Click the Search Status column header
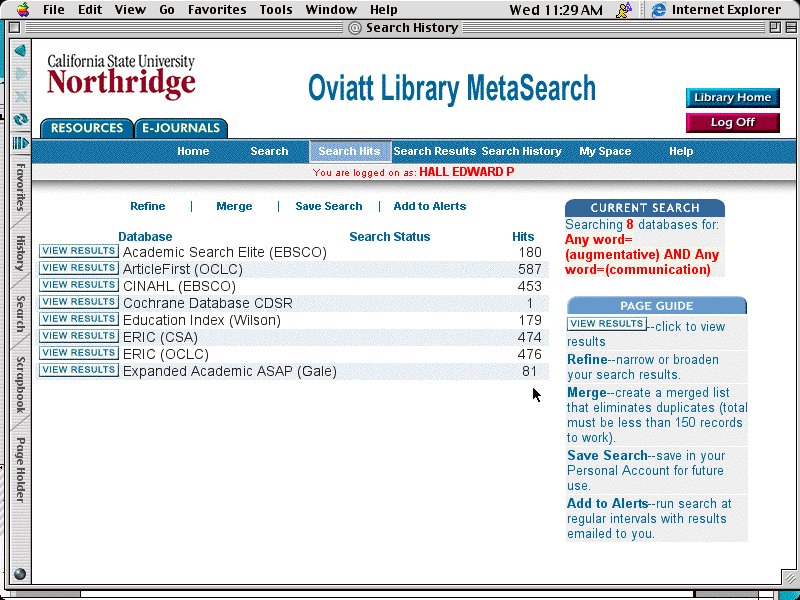 click(389, 237)
